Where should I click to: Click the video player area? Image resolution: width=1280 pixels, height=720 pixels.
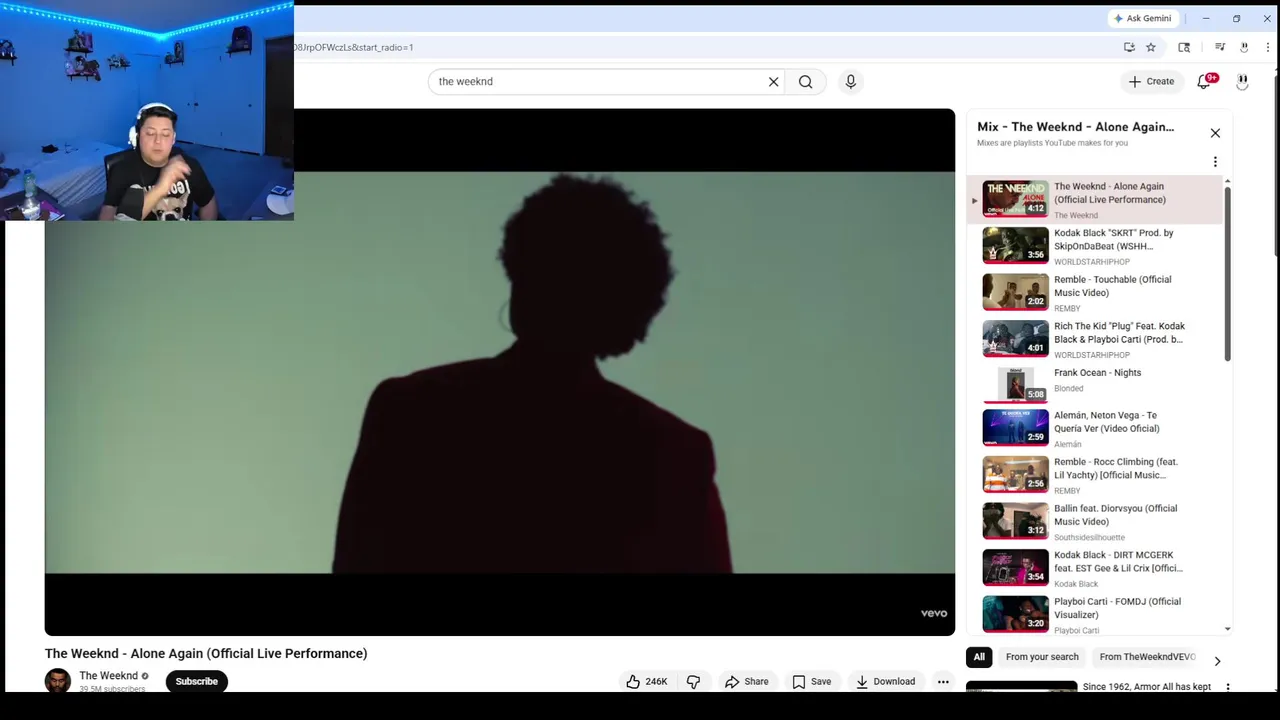coord(500,372)
